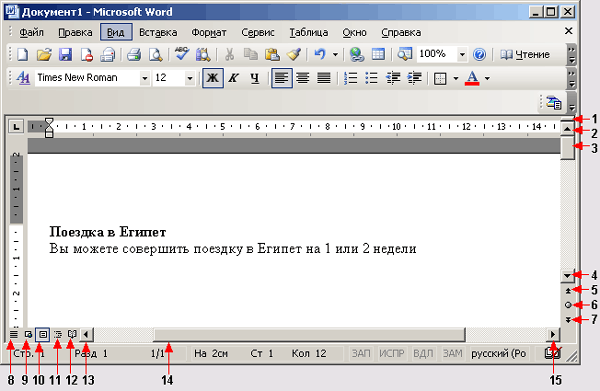Switch to Normal view button
This screenshot has height=391, width=600.
click(x=14, y=334)
